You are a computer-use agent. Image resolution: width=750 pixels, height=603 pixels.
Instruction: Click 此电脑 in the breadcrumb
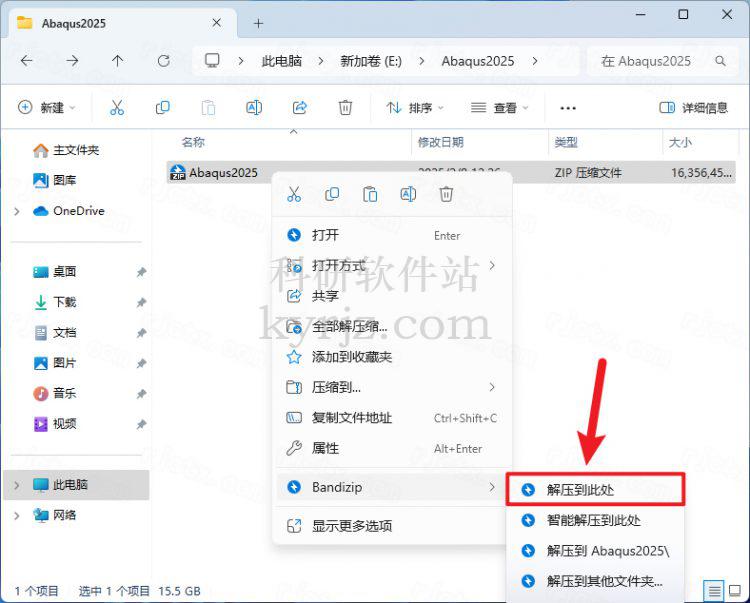coord(282,61)
